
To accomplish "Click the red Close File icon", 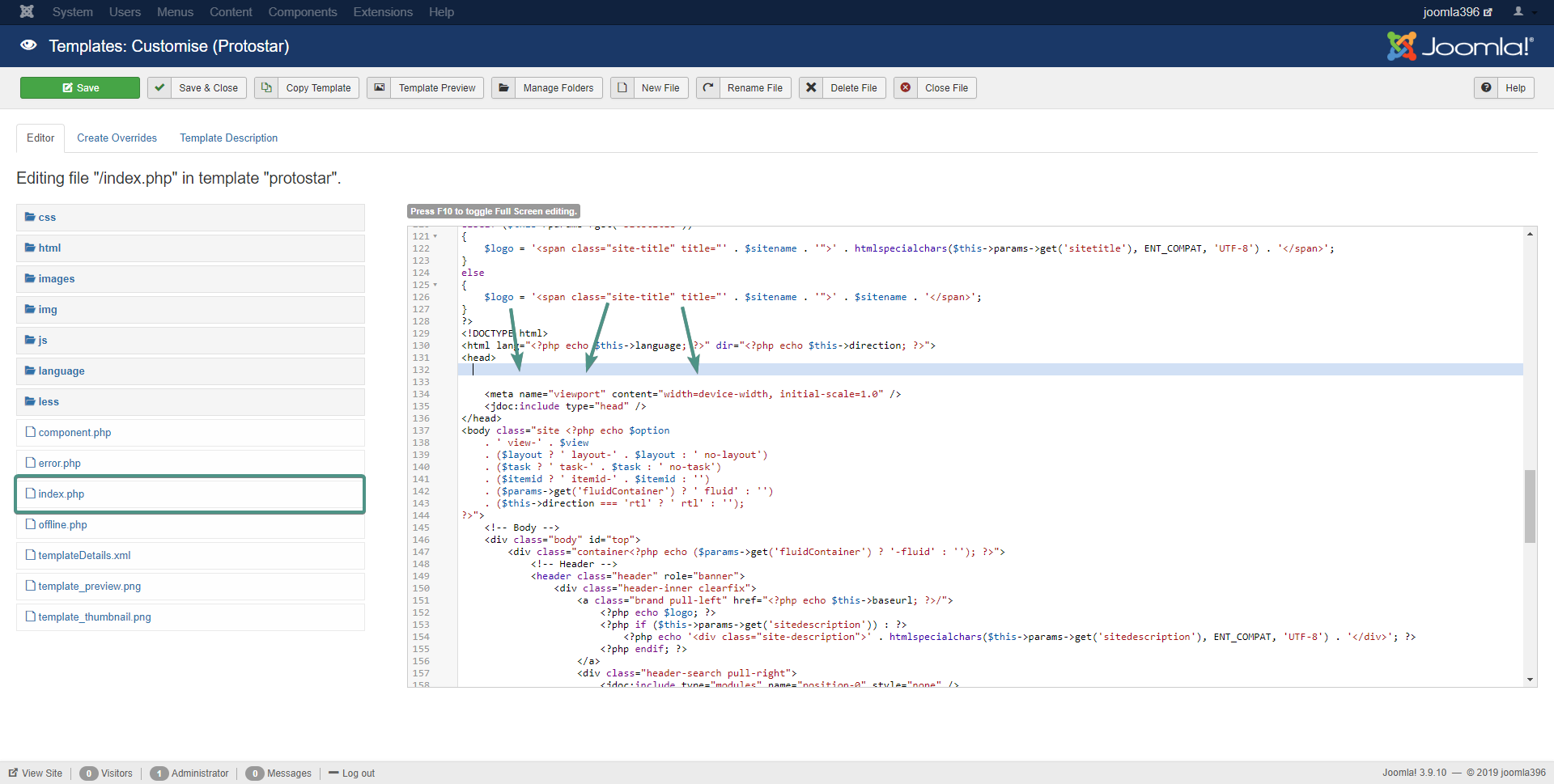I will click(x=906, y=87).
